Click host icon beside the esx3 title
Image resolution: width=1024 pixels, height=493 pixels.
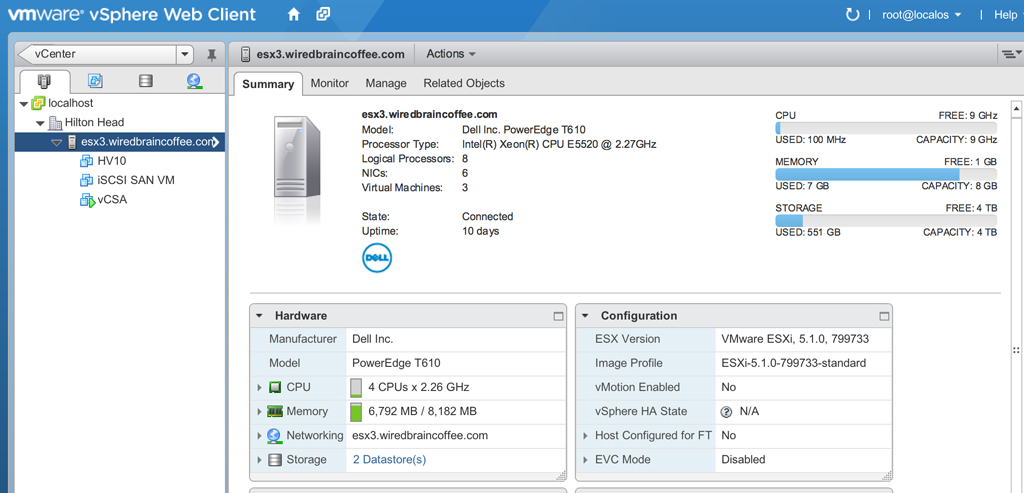click(x=246, y=54)
